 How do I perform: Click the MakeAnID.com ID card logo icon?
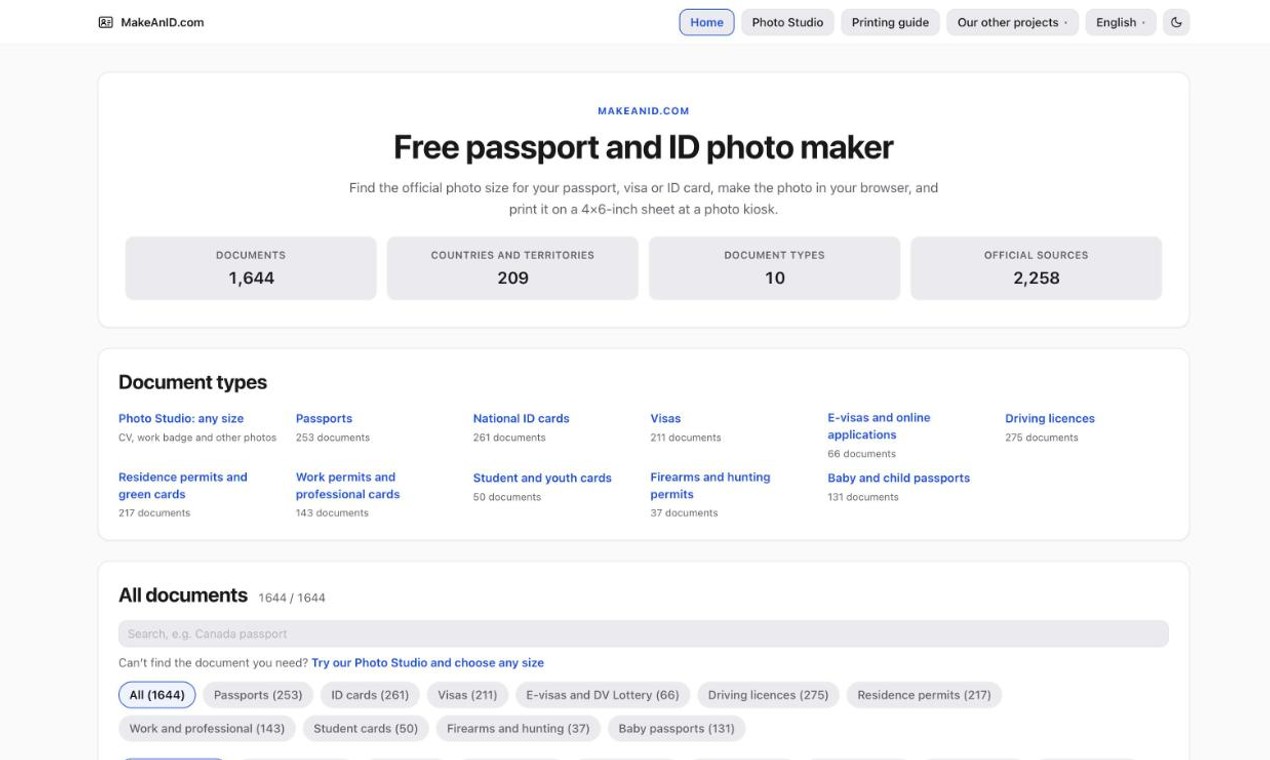(105, 22)
